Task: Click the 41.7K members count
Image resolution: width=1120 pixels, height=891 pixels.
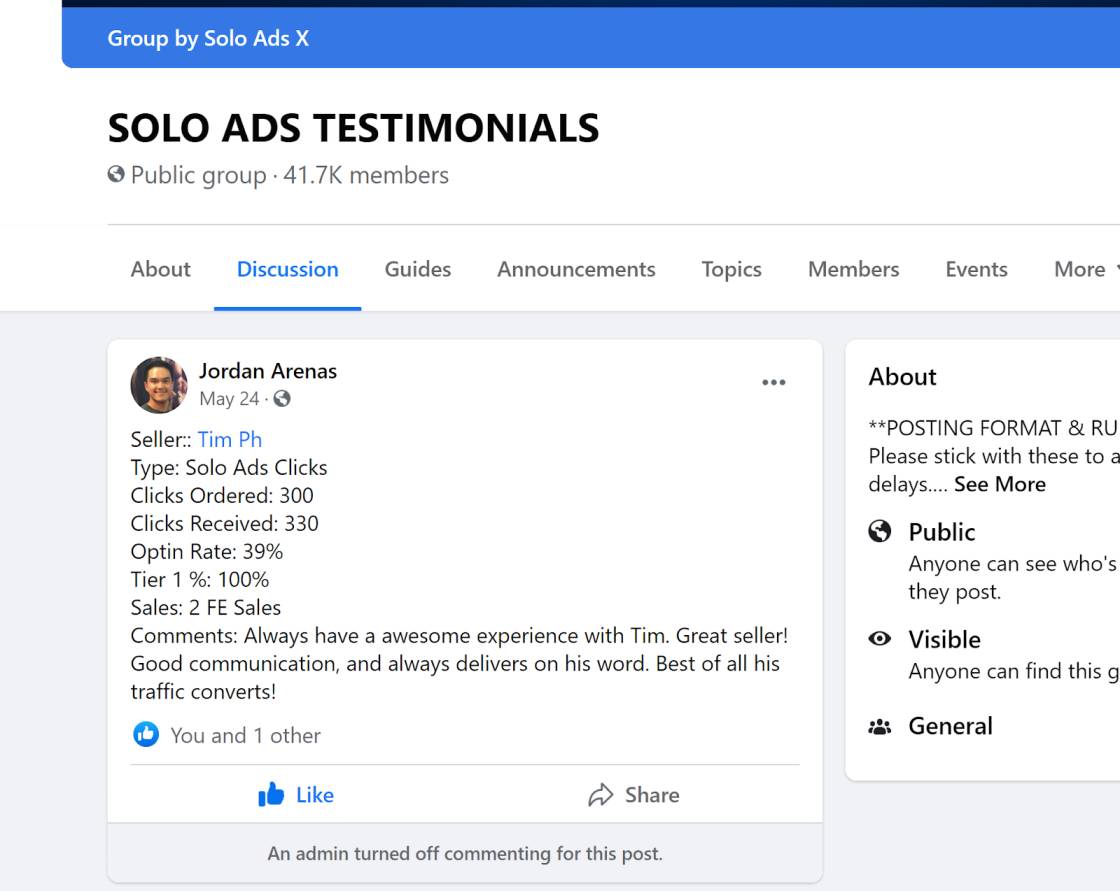Action: click(366, 175)
